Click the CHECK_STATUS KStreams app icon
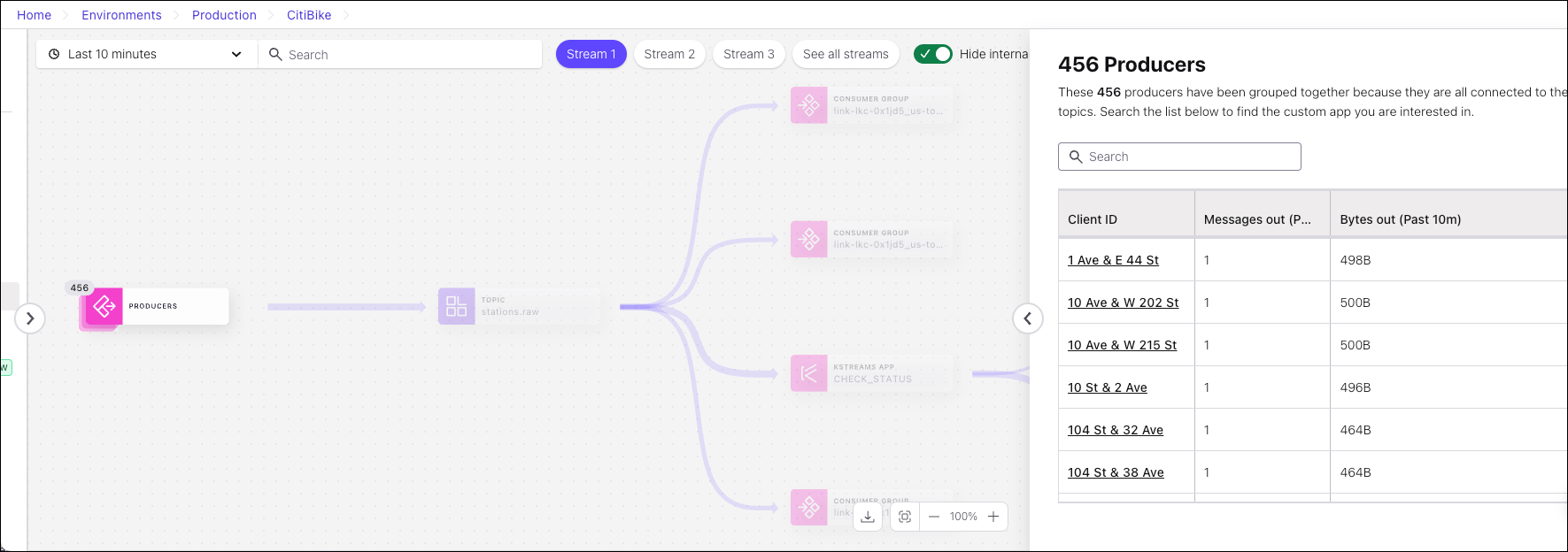The height and width of the screenshot is (552, 1568). 808,373
